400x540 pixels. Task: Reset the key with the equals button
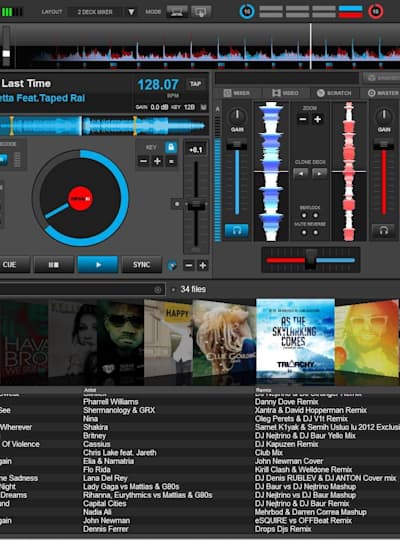tap(171, 161)
